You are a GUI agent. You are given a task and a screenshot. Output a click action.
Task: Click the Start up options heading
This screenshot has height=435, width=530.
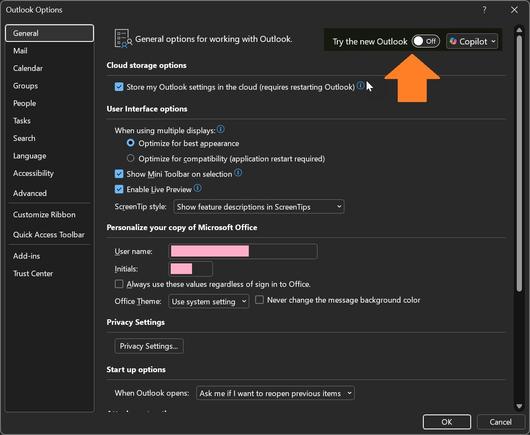point(136,369)
